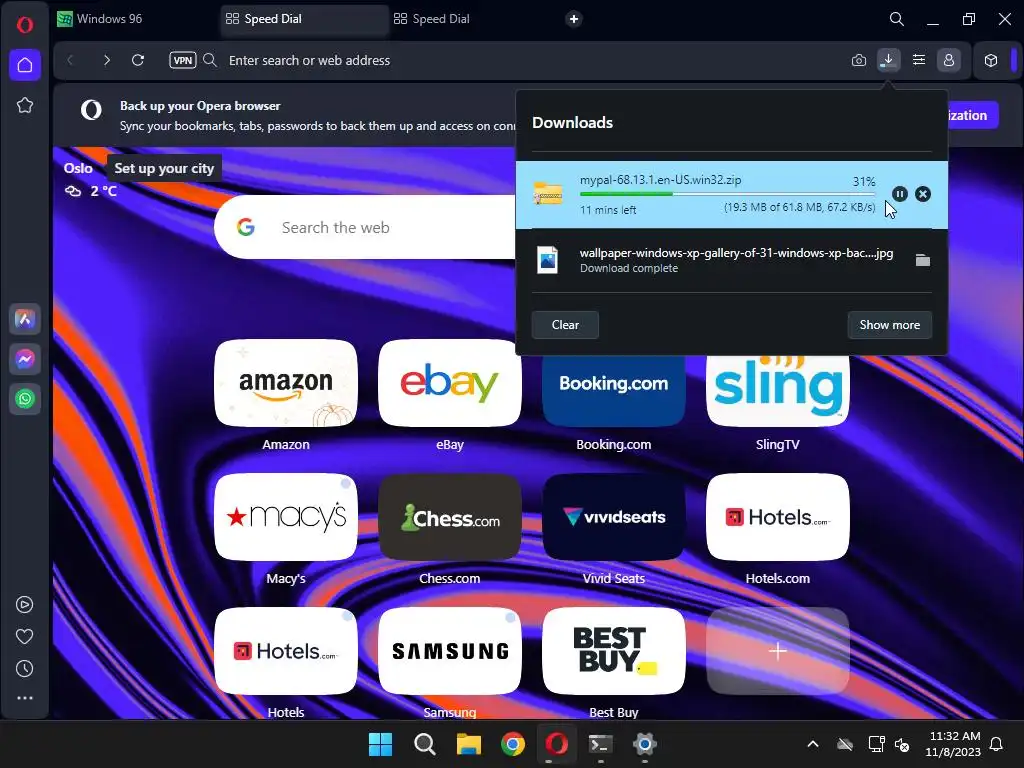Click the mypal-68.13.1 zip file name

660,180
